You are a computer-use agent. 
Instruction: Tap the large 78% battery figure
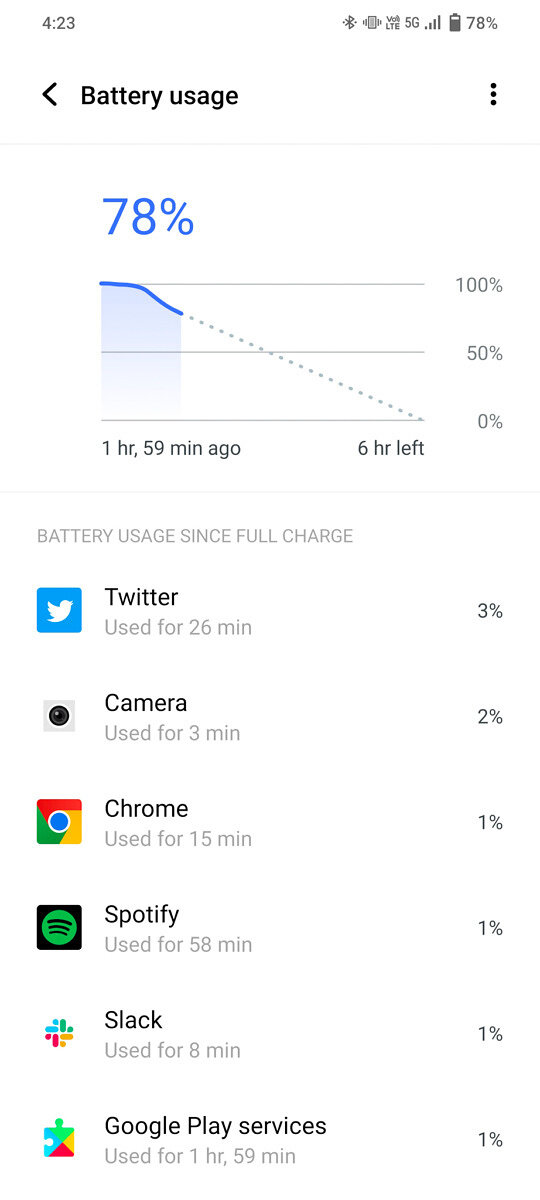point(148,217)
